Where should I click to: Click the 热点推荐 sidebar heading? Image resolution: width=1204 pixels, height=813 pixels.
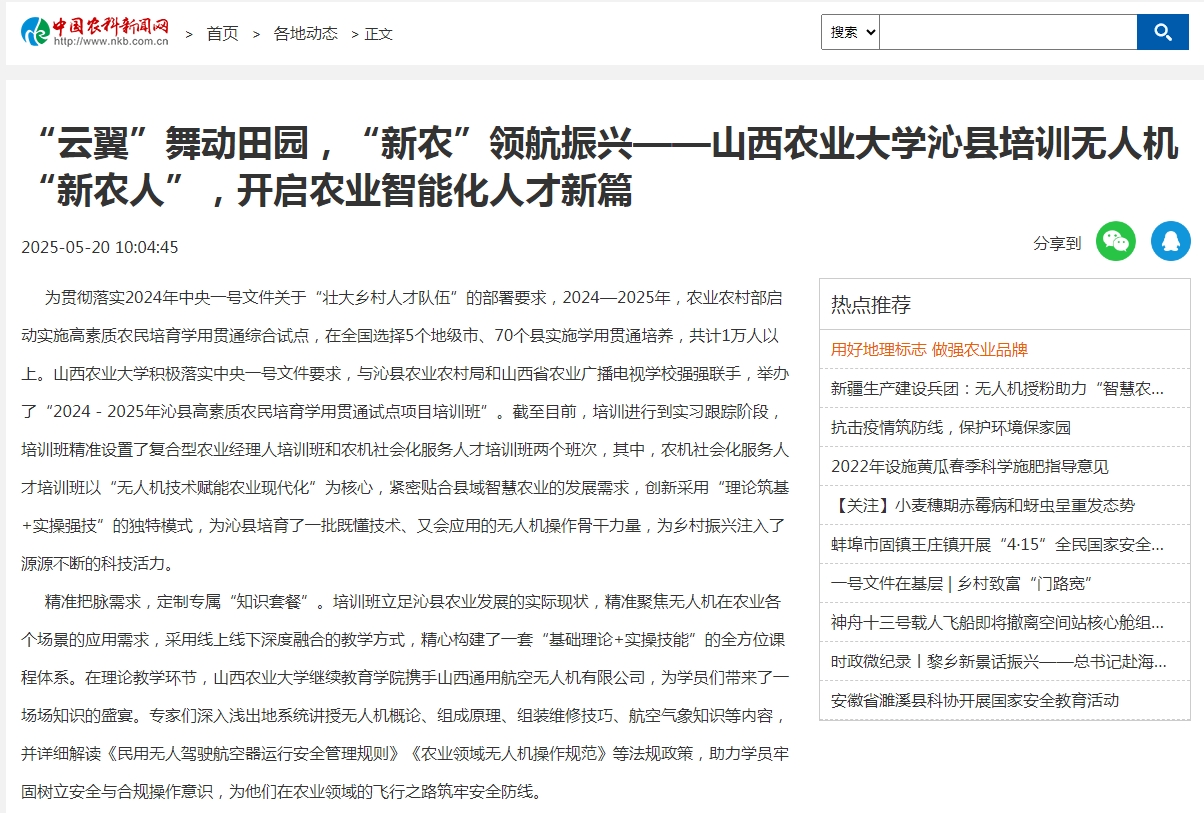(871, 304)
